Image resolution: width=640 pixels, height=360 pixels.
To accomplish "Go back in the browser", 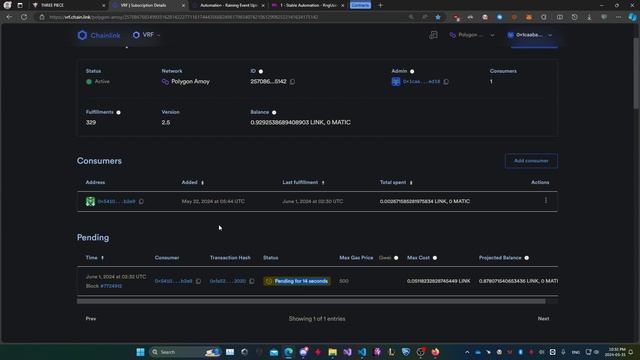I will (x=9, y=17).
